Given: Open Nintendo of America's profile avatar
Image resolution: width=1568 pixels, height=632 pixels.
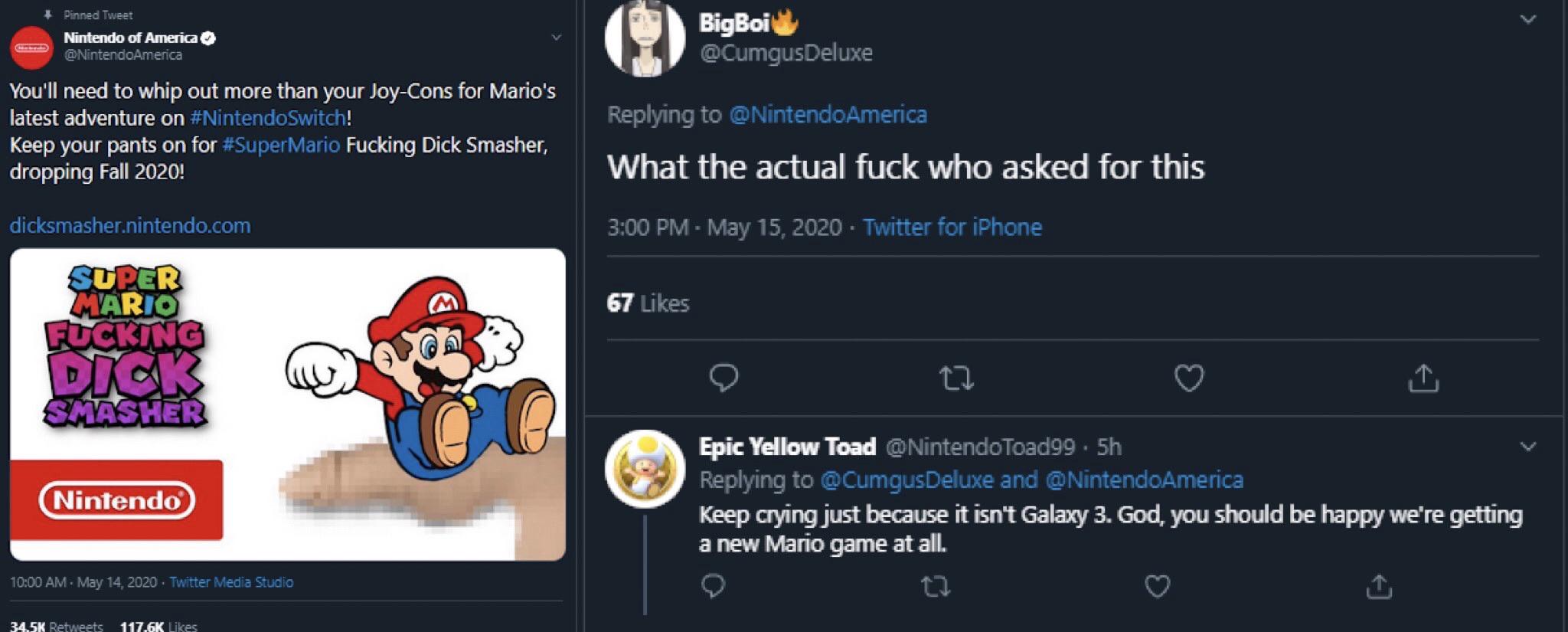Looking at the screenshot, I should (x=31, y=47).
